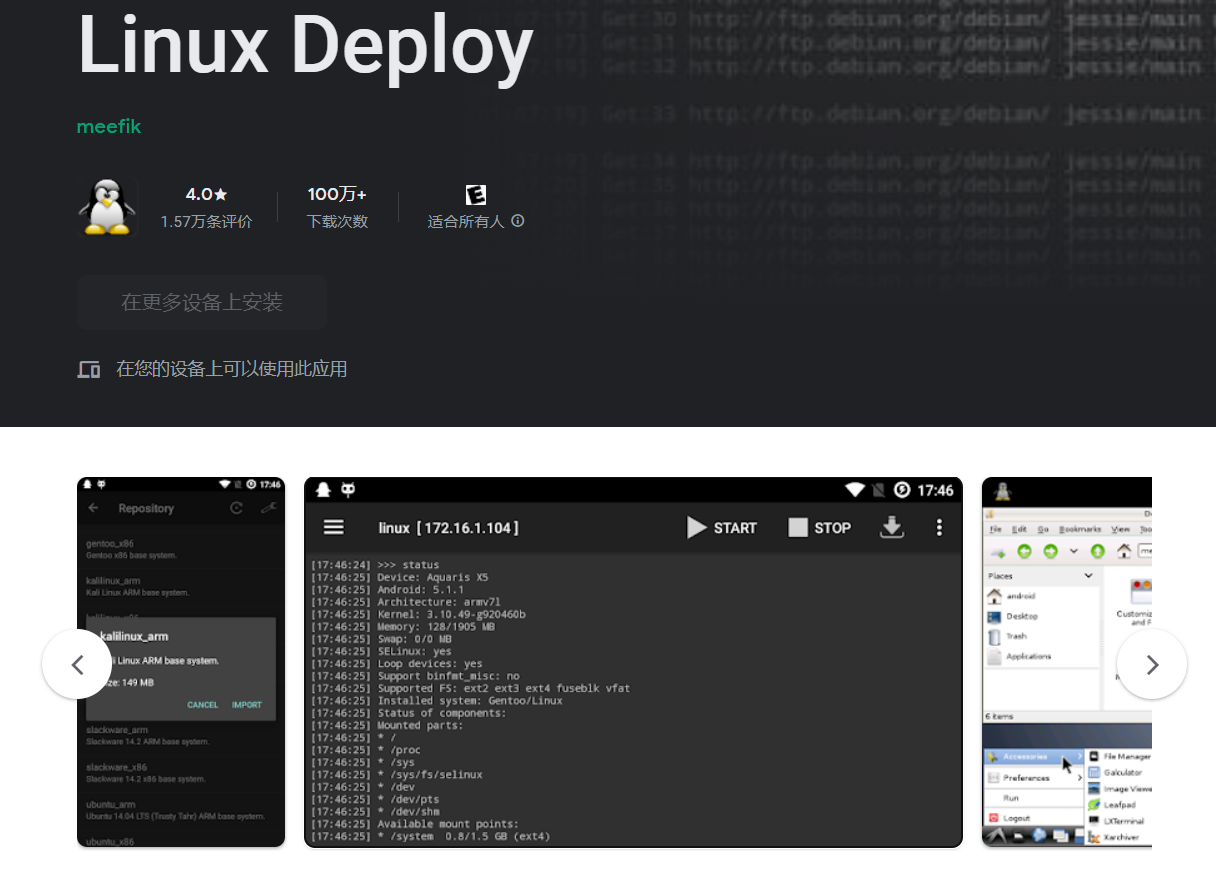Screen dimensions: 1216x870
Task: Select the slackware_x86 repository entry
Action: 181,772
